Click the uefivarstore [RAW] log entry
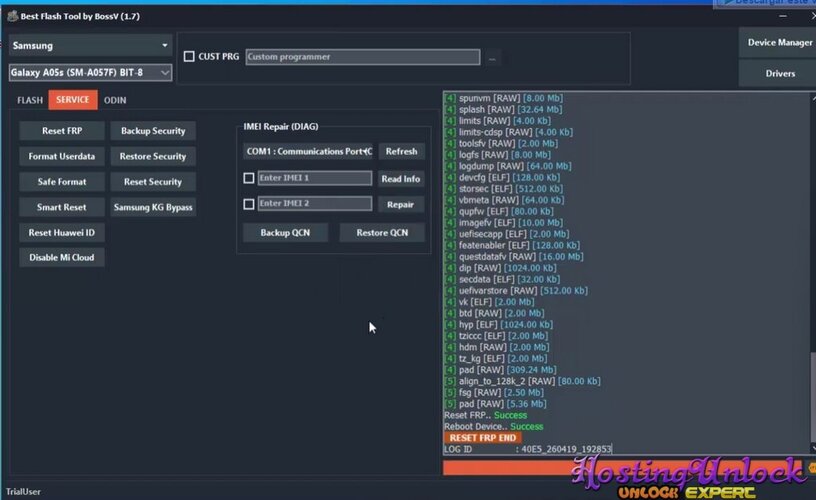816x500 pixels. tap(516, 290)
